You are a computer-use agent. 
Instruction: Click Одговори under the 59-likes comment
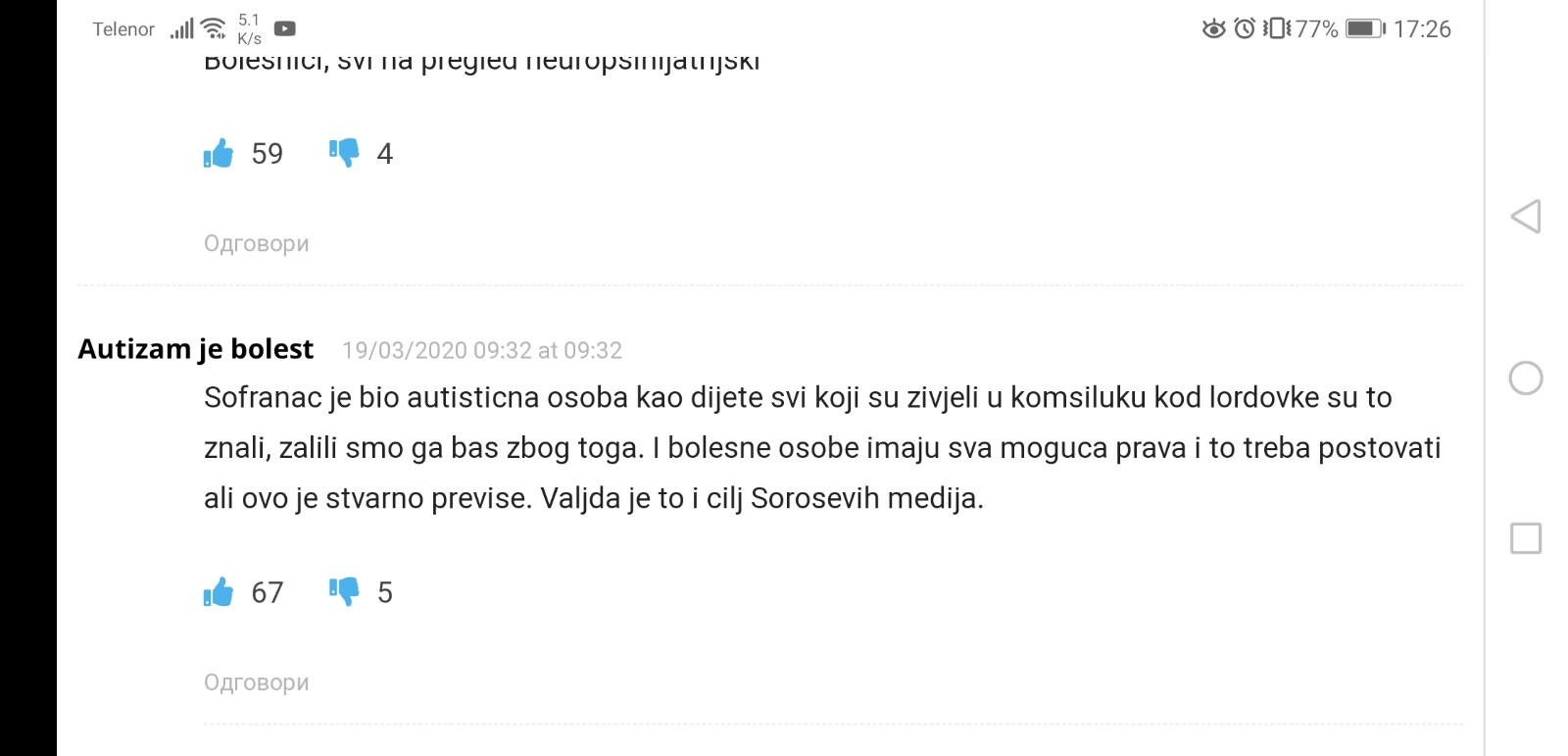pos(256,243)
